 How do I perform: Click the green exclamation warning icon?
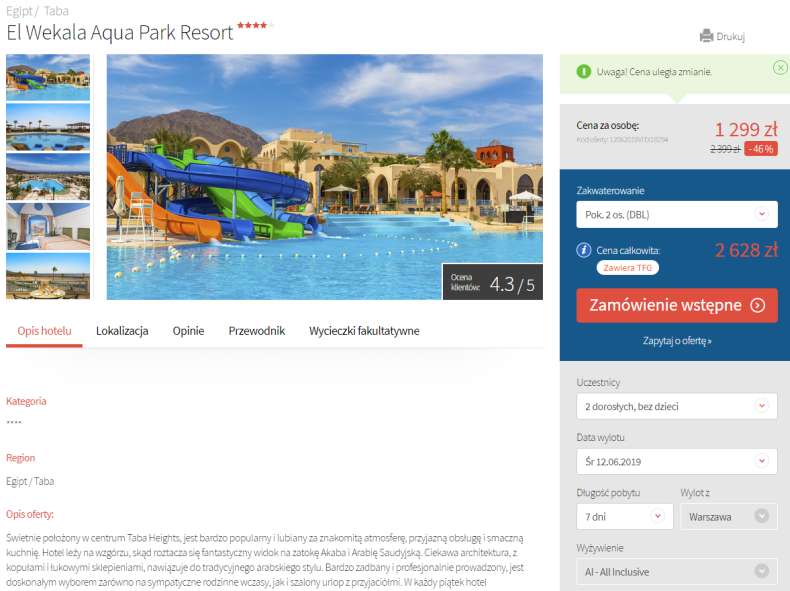coord(583,72)
